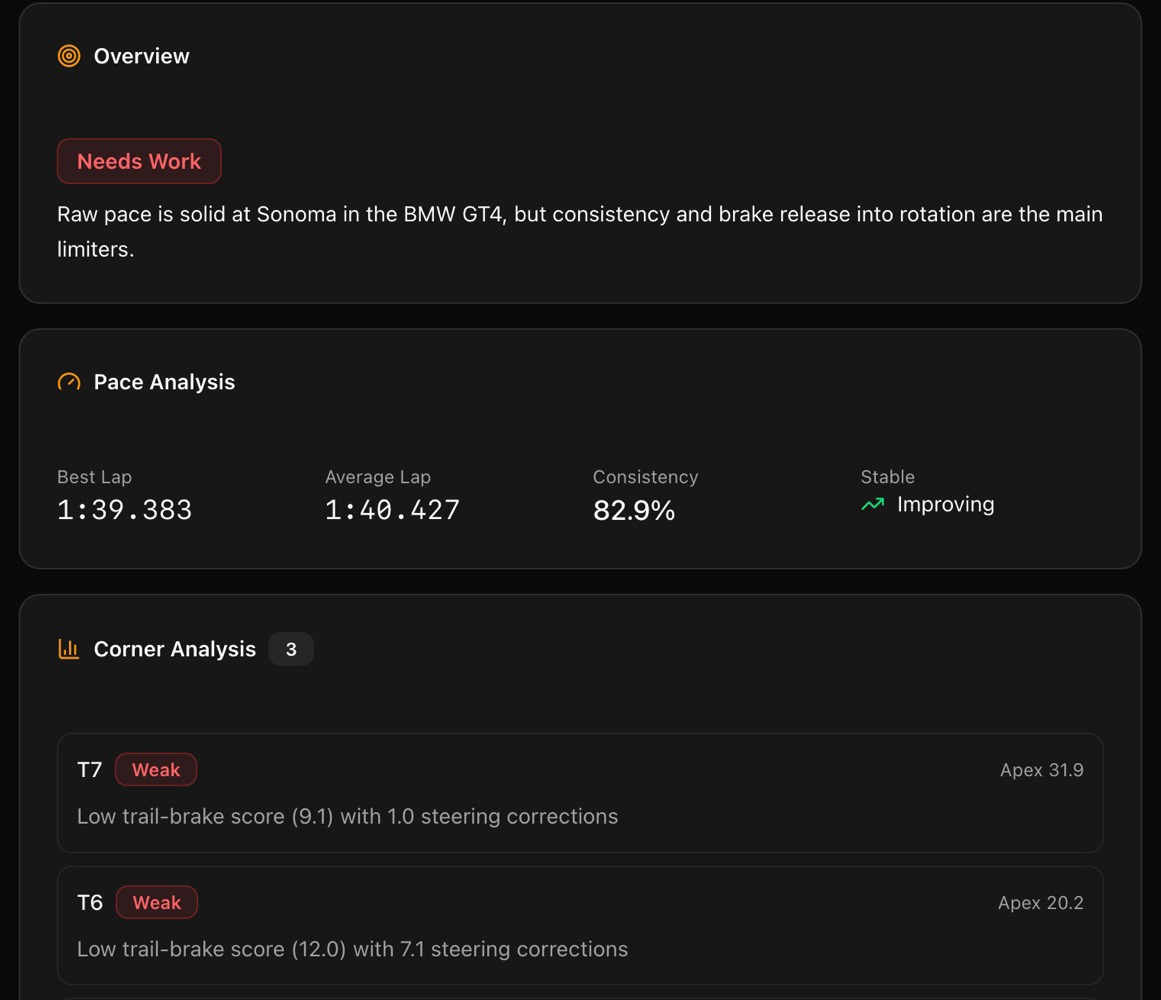Click the Improving trend text
This screenshot has height=1000, width=1161.
pyautogui.click(x=946, y=505)
